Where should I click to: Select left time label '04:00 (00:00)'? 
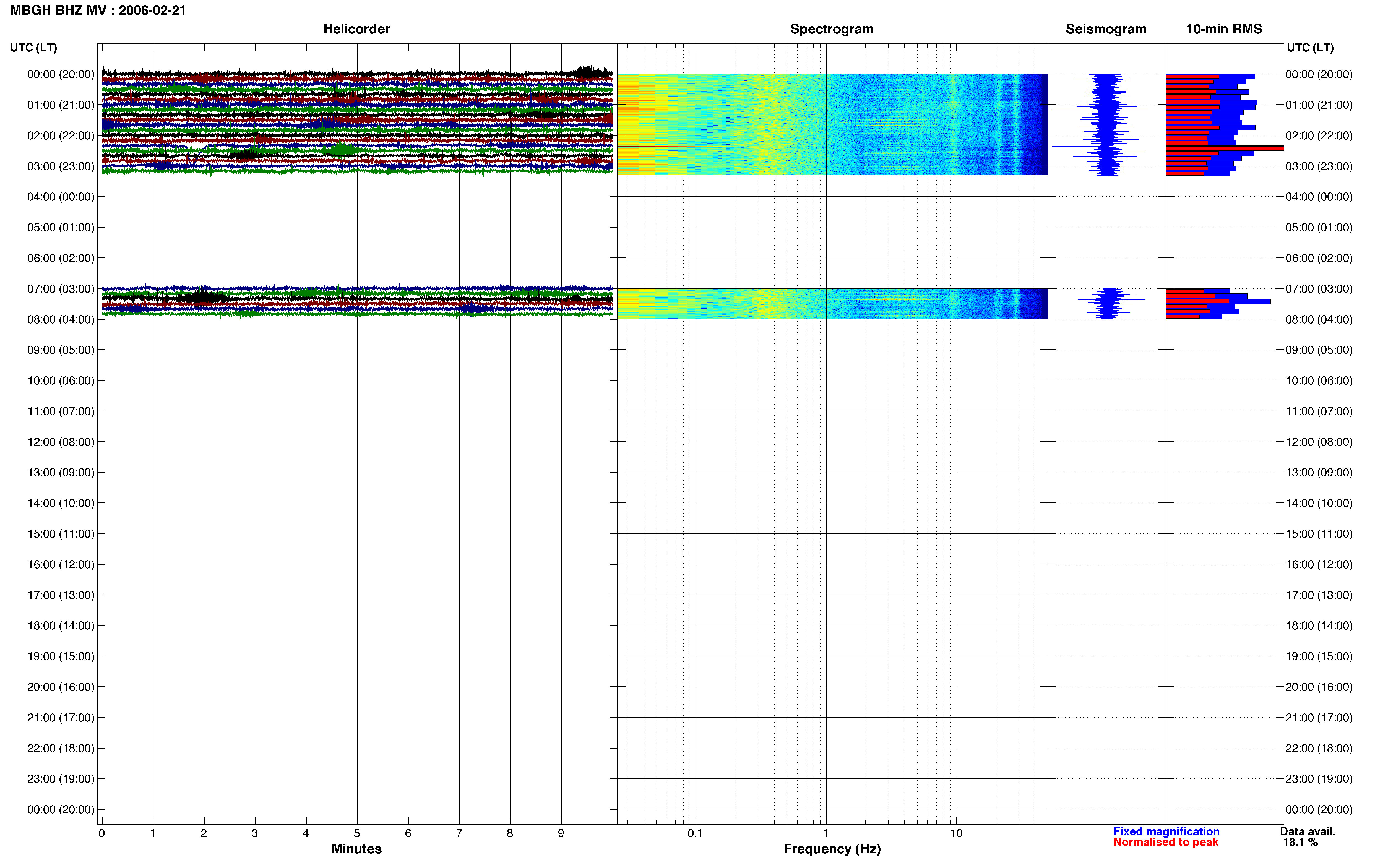pos(61,197)
